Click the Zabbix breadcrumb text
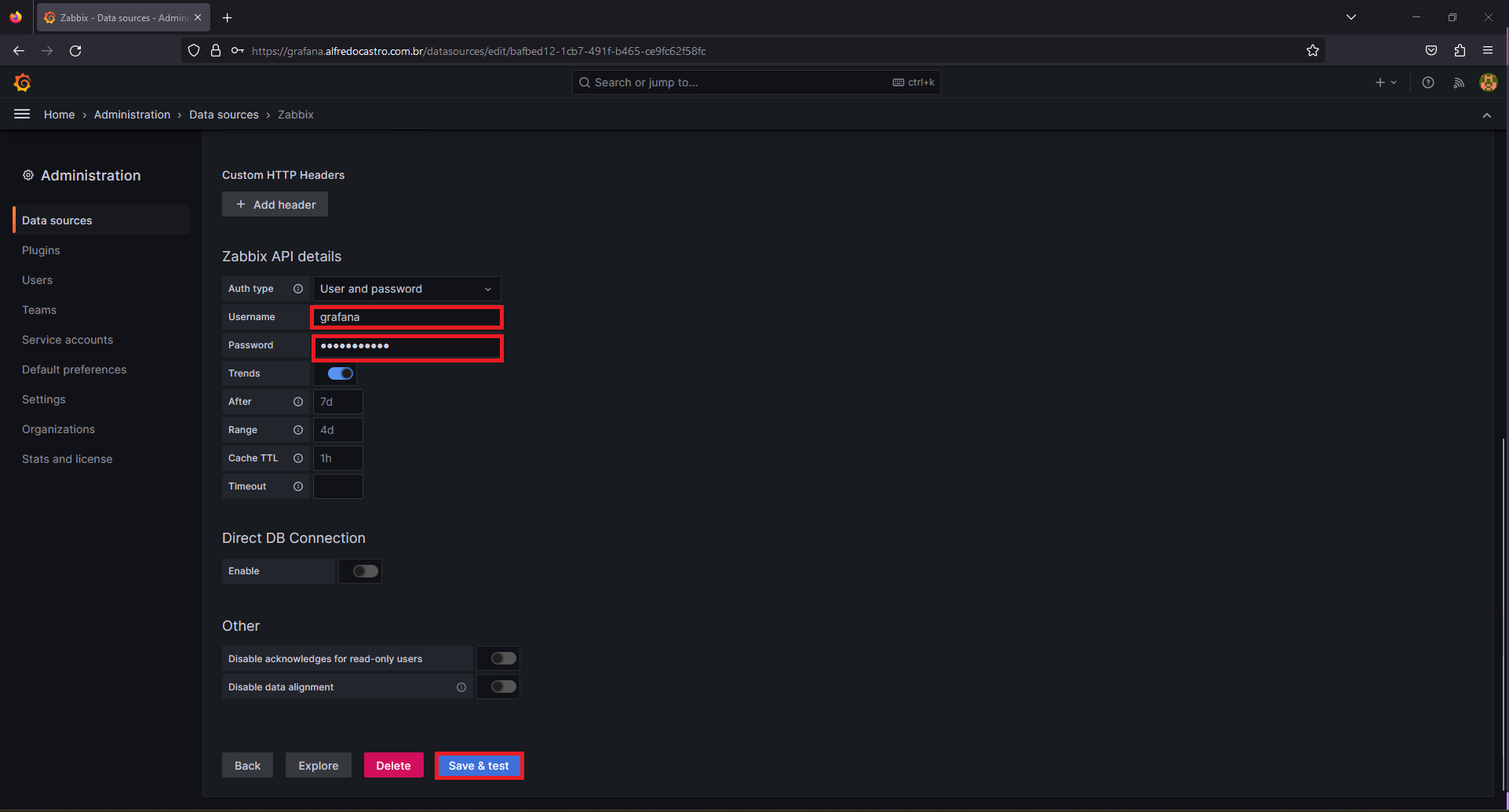 [296, 115]
